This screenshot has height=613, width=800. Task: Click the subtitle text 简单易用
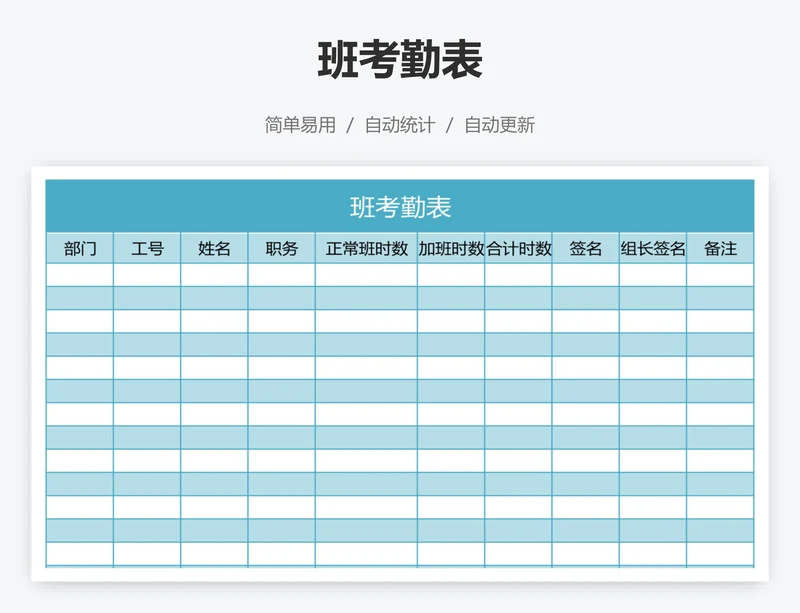[x=300, y=125]
